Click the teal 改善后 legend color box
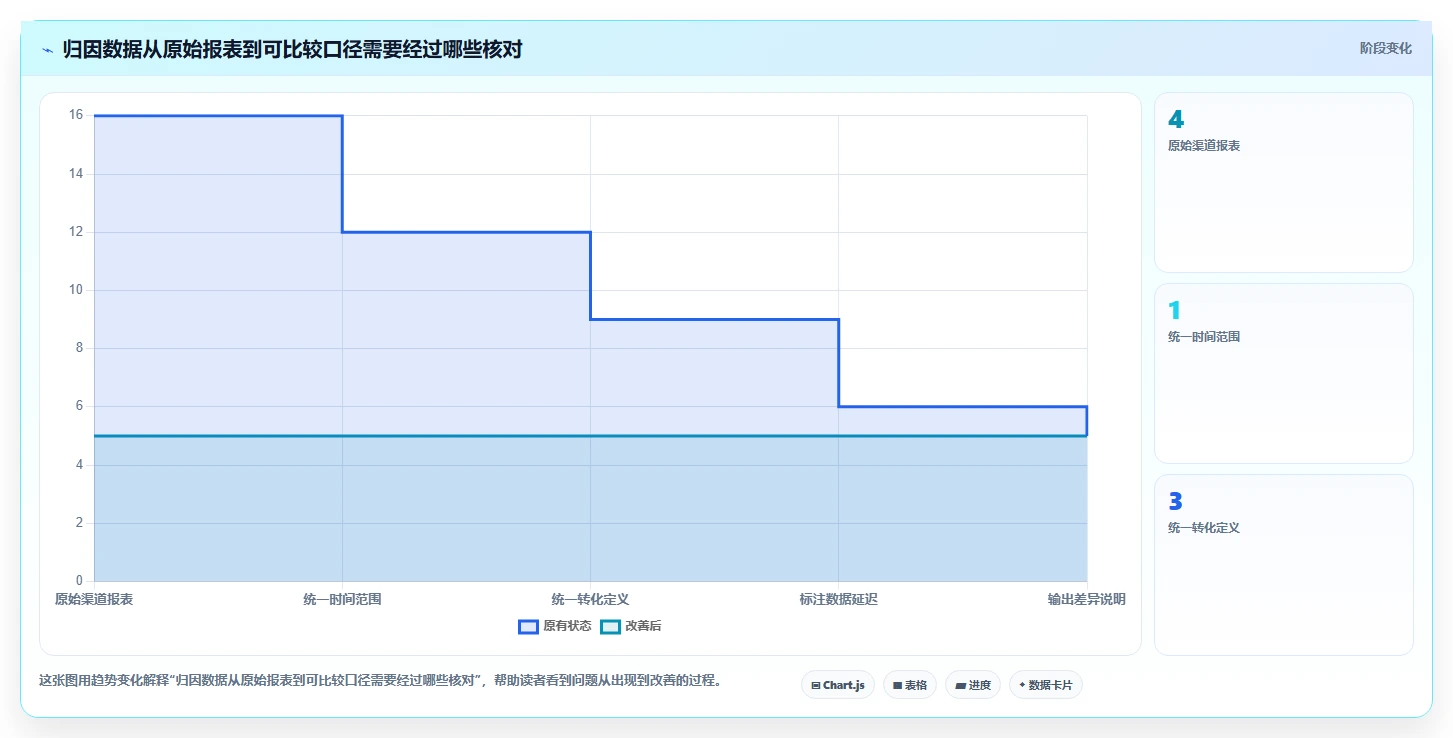 610,626
